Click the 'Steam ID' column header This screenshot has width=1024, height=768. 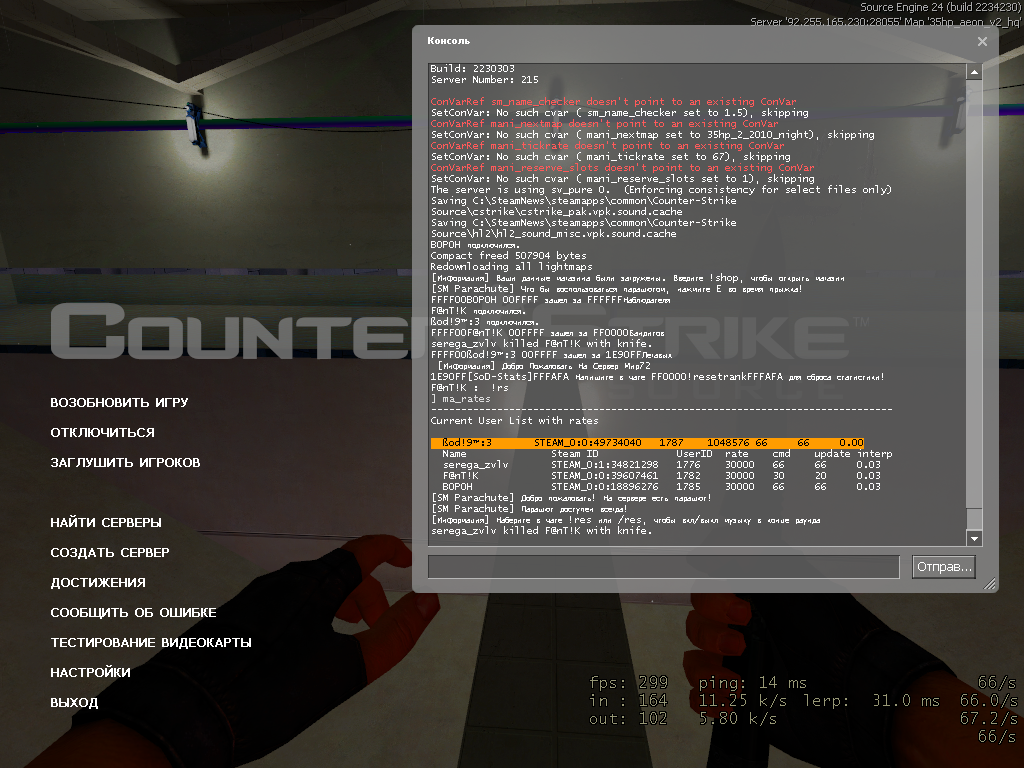(575, 454)
